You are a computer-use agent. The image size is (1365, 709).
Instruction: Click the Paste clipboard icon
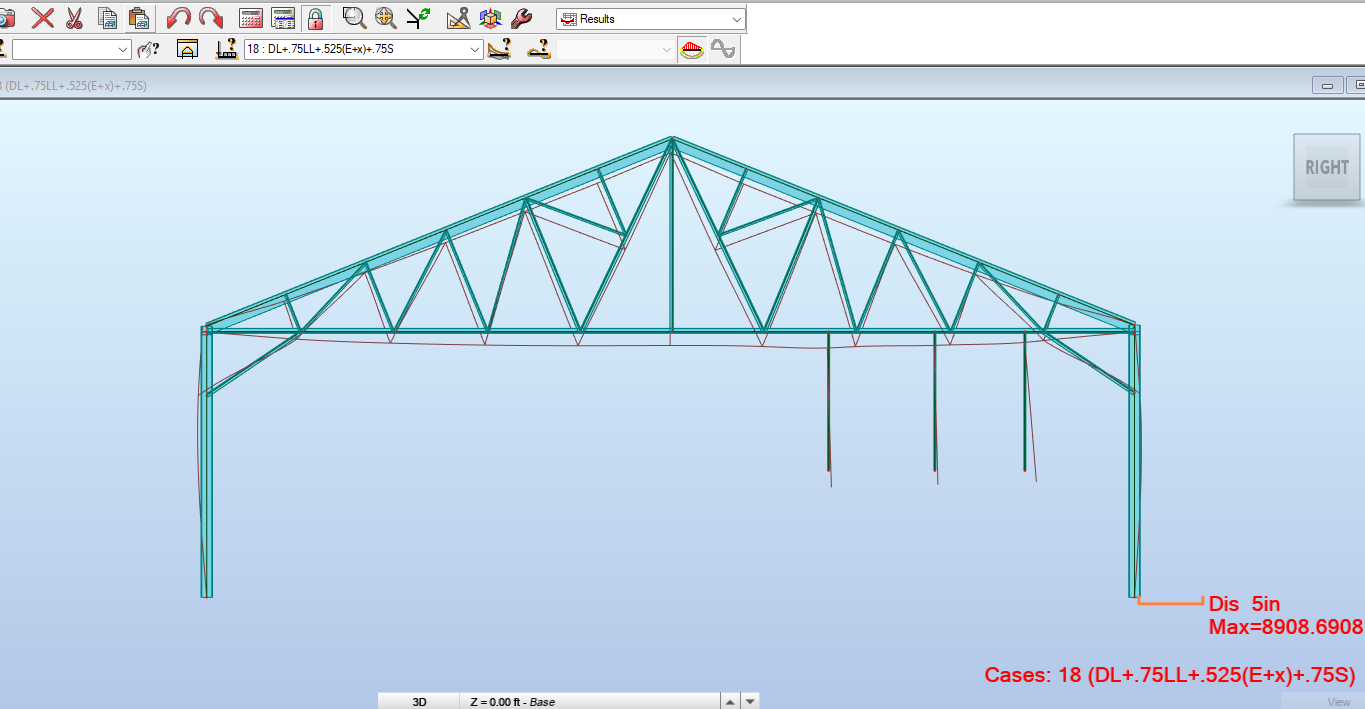139,18
